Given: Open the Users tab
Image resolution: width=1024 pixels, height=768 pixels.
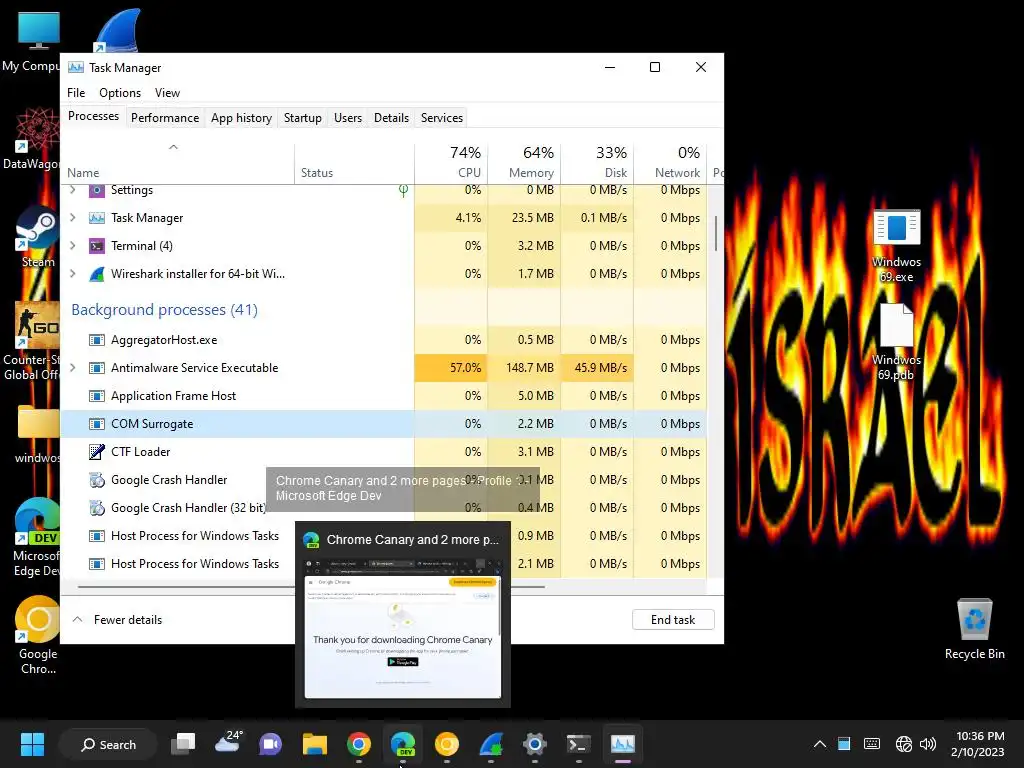Looking at the screenshot, I should click(x=347, y=118).
